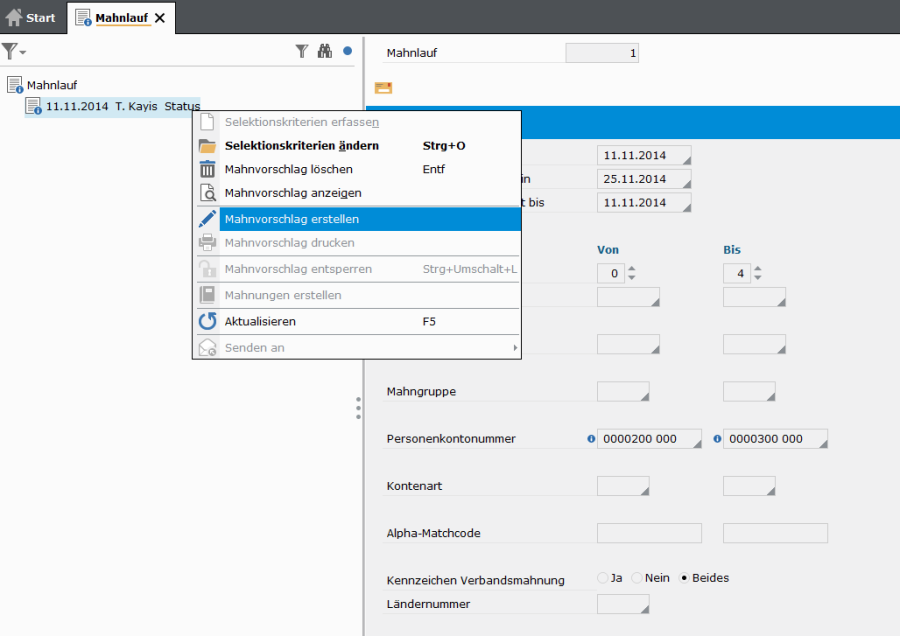The height and width of the screenshot is (636, 900).
Task: Increase the Bis stepper value from 4
Action: click(757, 269)
